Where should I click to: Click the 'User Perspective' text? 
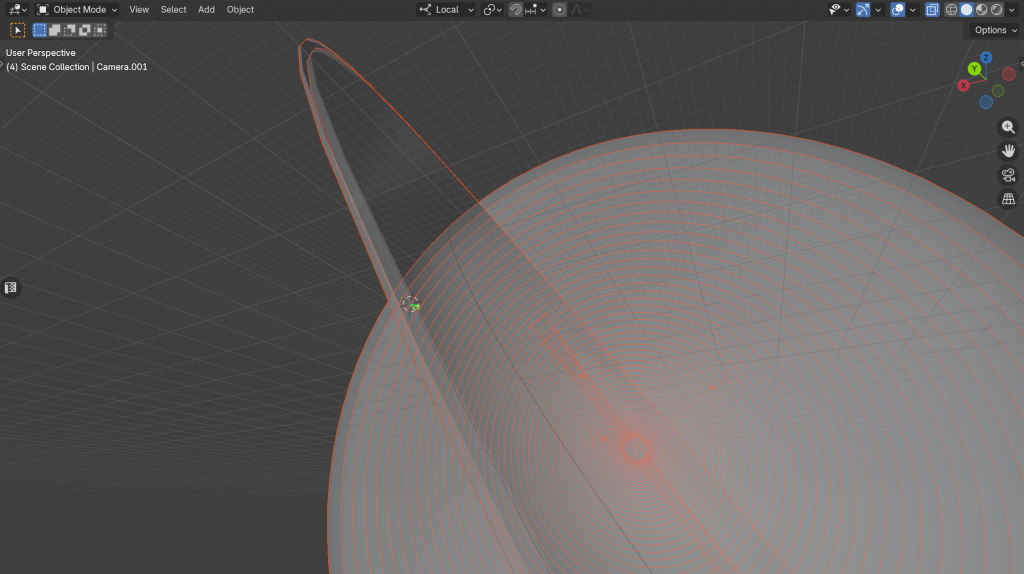[x=40, y=53]
